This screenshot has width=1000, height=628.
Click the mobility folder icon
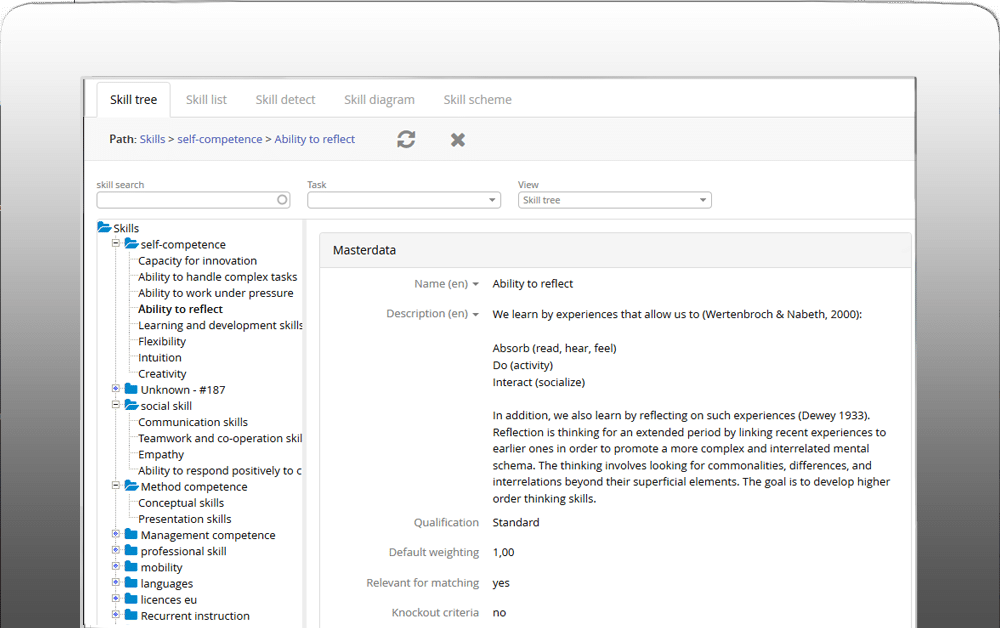(x=131, y=567)
